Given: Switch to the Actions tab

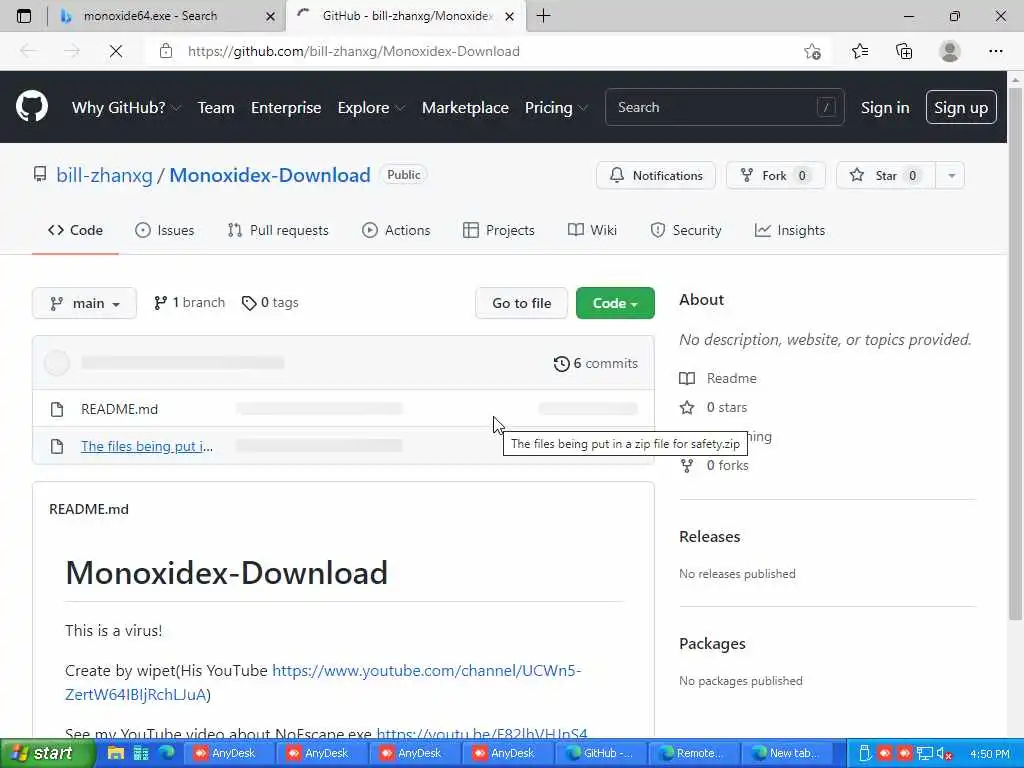Looking at the screenshot, I should (396, 230).
